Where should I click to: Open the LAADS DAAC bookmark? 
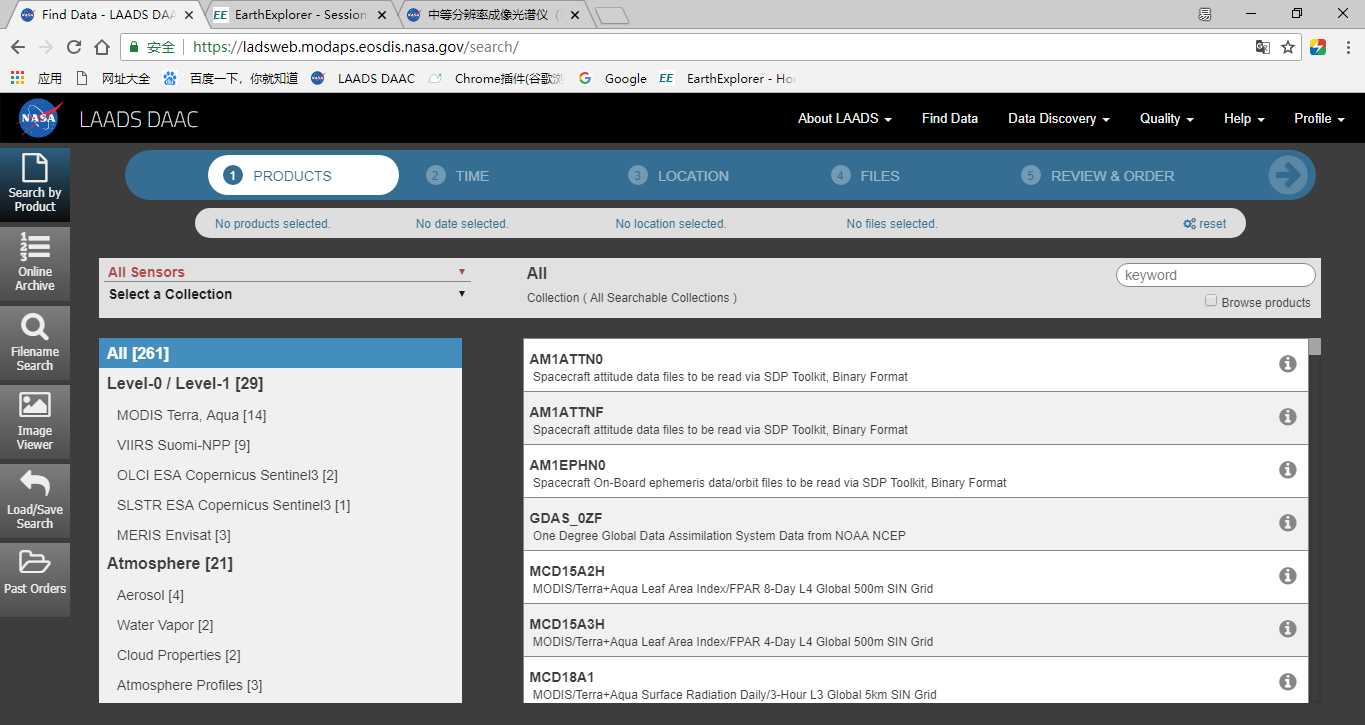[x=363, y=78]
